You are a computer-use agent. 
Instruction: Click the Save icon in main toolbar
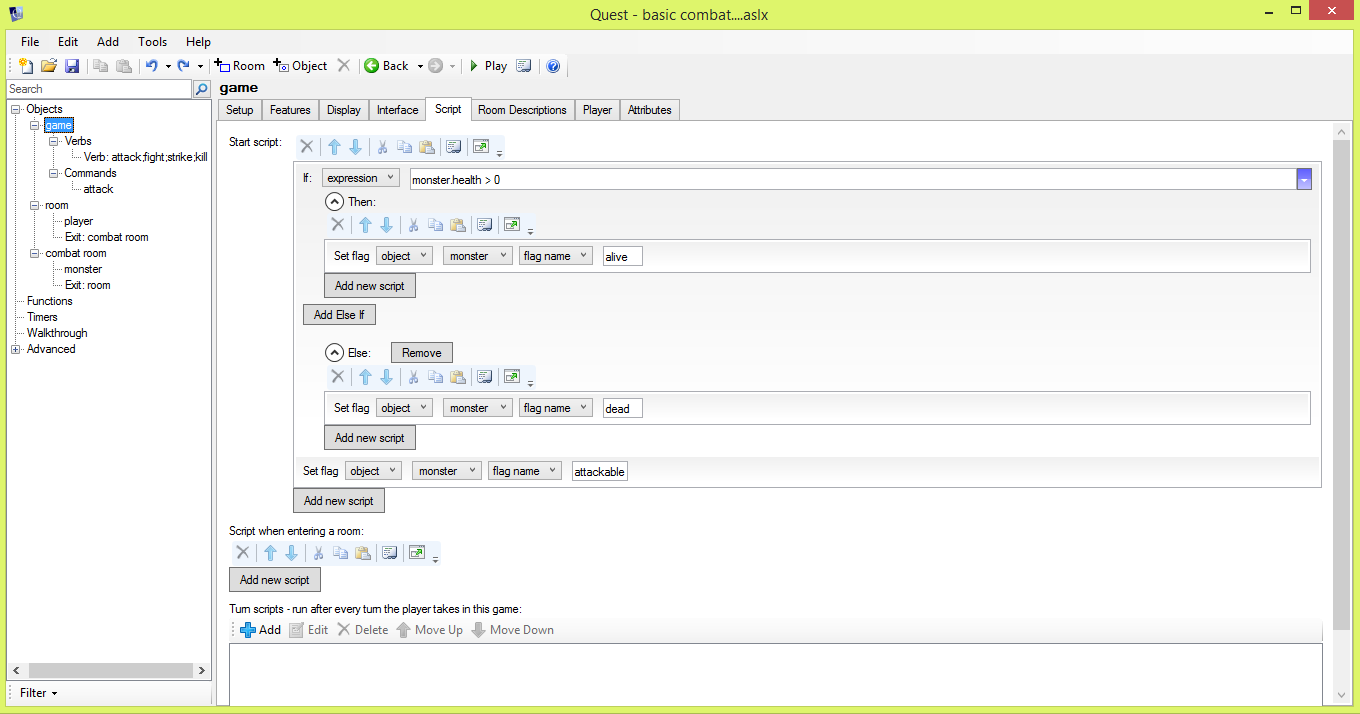click(72, 66)
